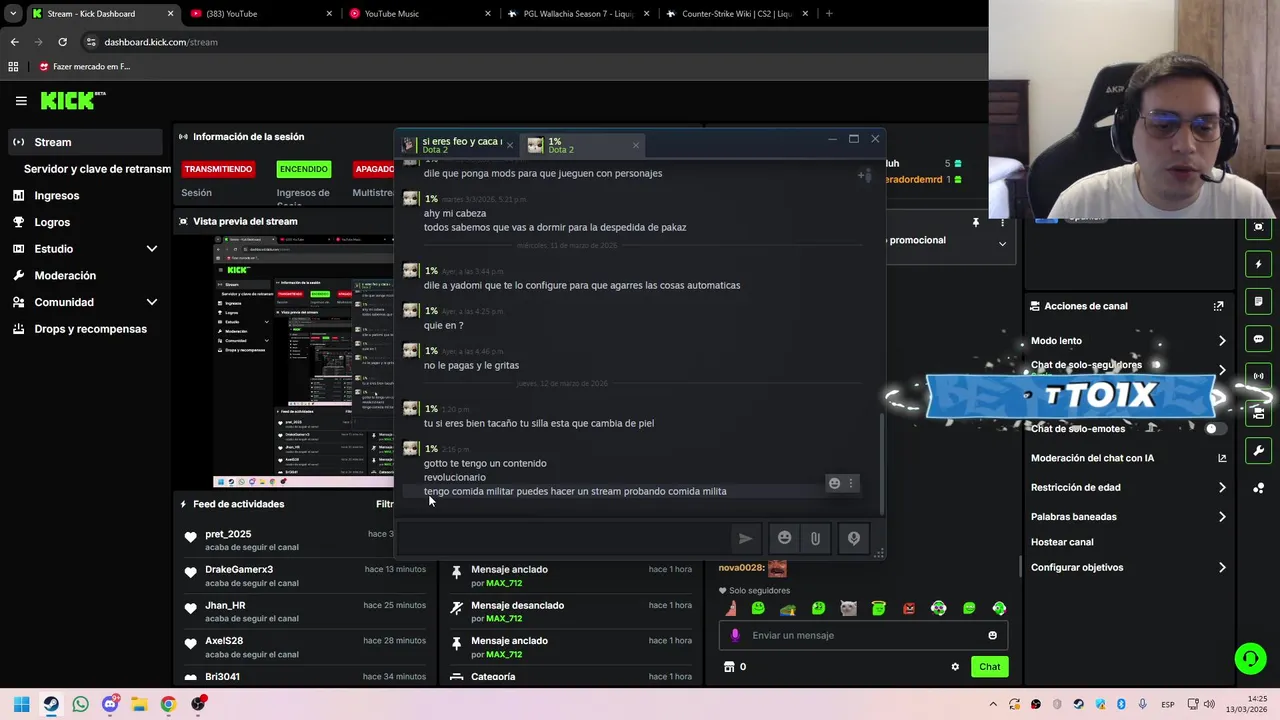The width and height of the screenshot is (1280, 720).
Task: Open Chrome tab search dropdown
Action: click(13, 14)
